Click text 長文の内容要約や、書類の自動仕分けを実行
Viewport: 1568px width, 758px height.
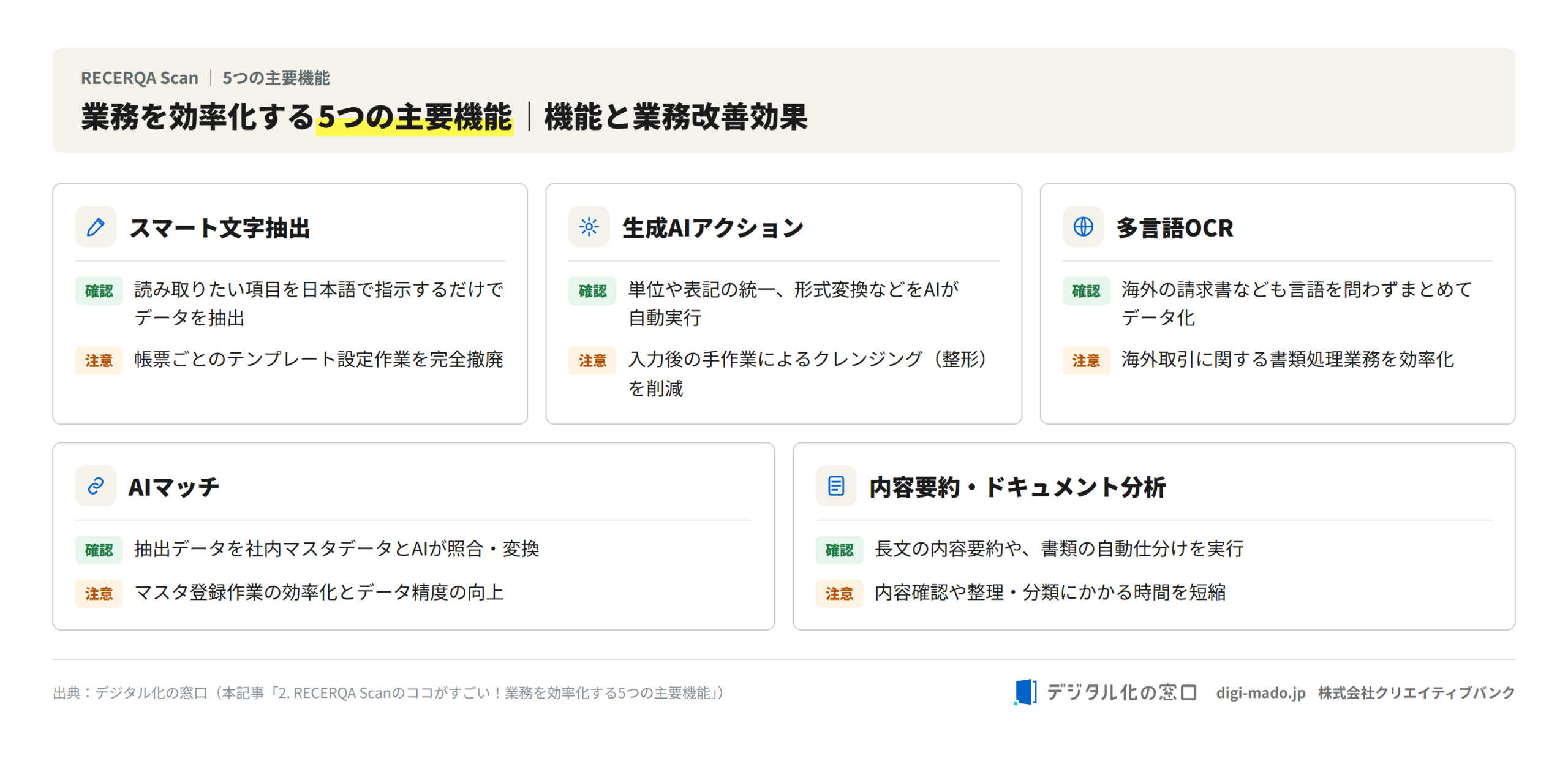pos(1059,548)
